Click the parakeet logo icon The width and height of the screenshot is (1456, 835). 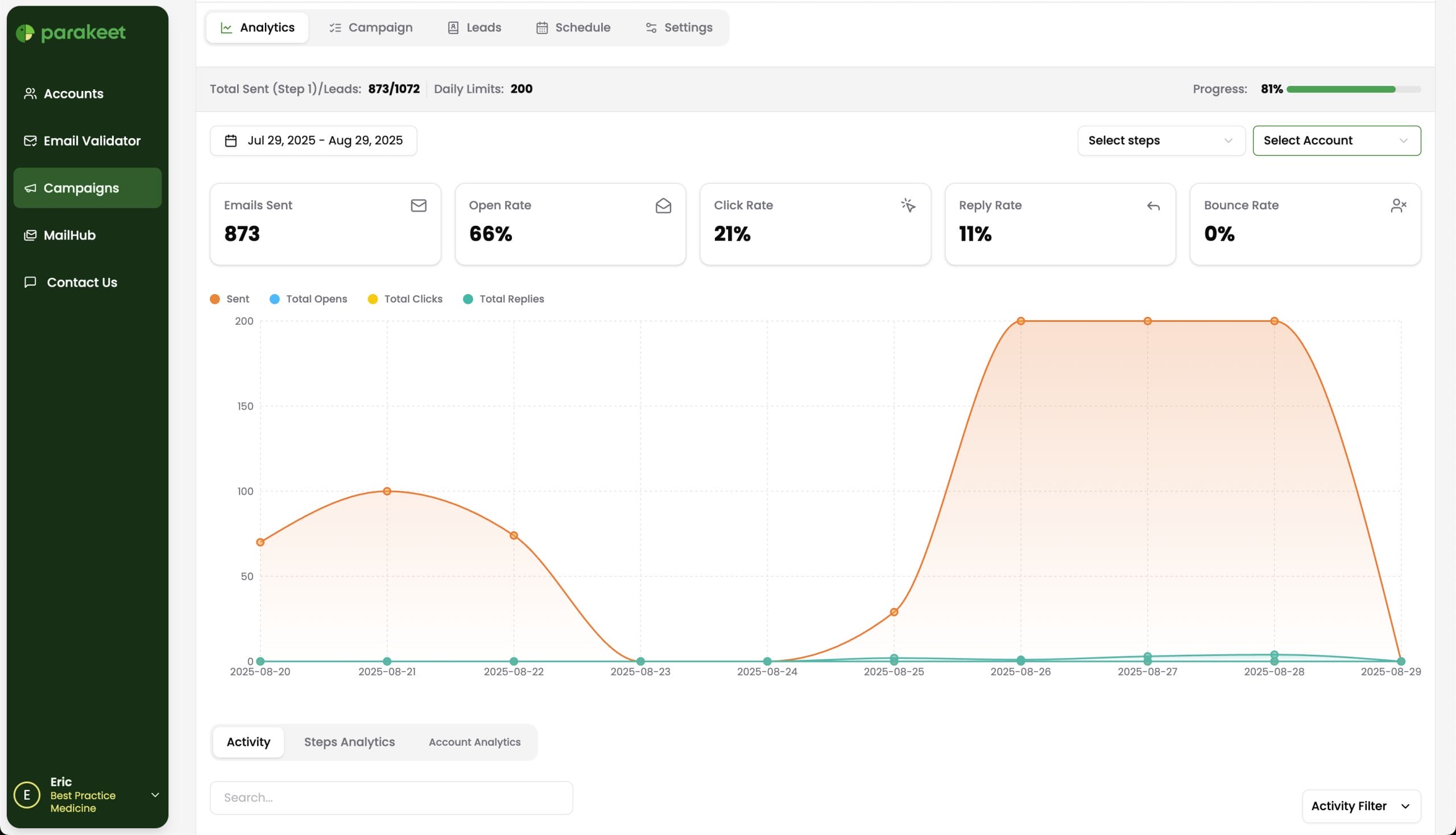24,32
